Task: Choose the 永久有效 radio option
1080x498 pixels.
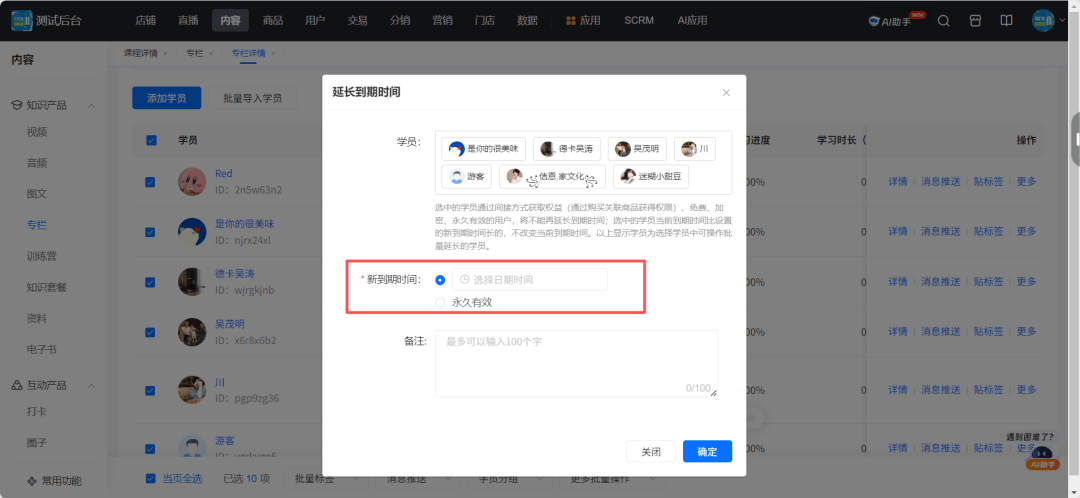Action: point(440,302)
